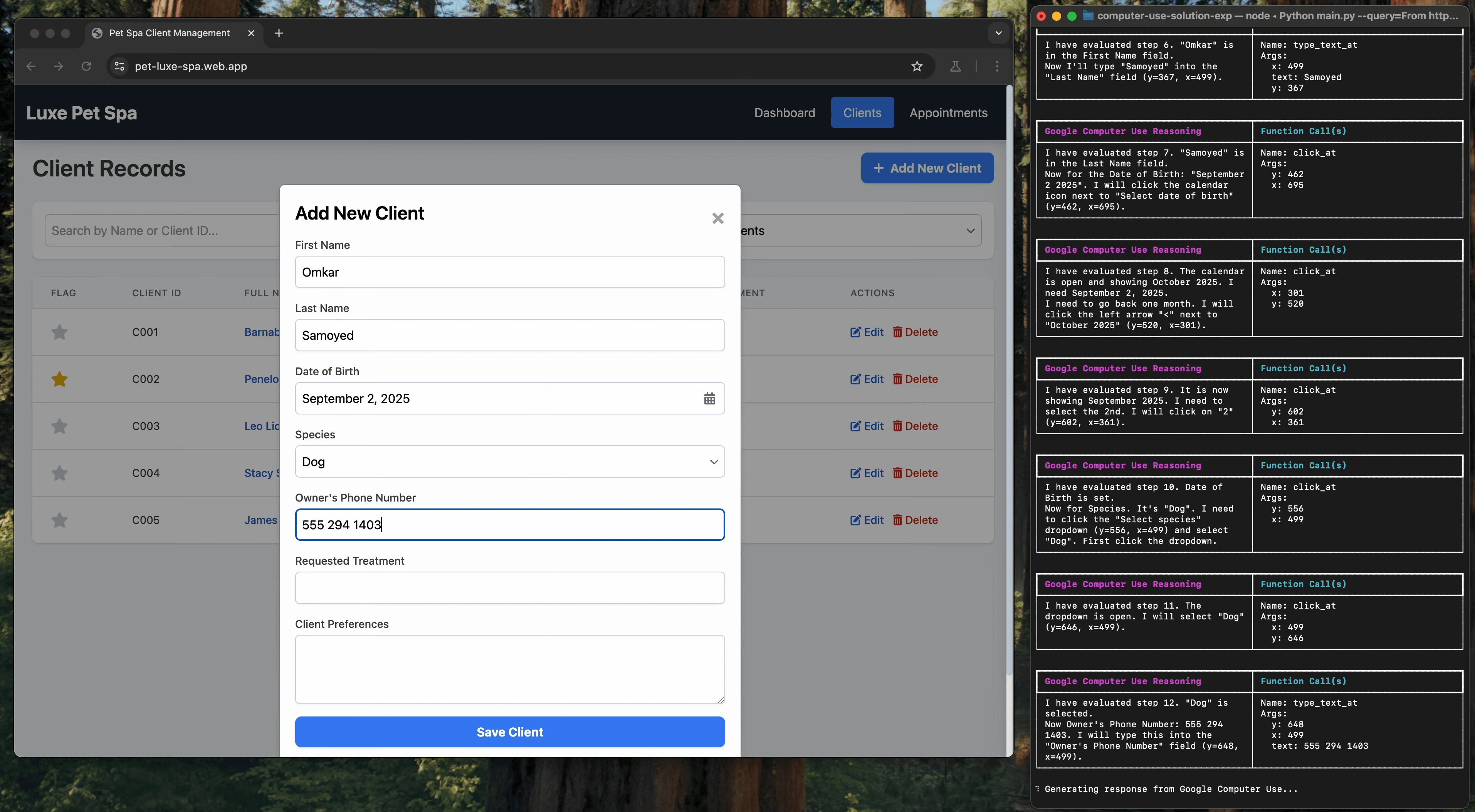Toggle the flag star for client C005
The image size is (1475, 812).
[x=60, y=520]
